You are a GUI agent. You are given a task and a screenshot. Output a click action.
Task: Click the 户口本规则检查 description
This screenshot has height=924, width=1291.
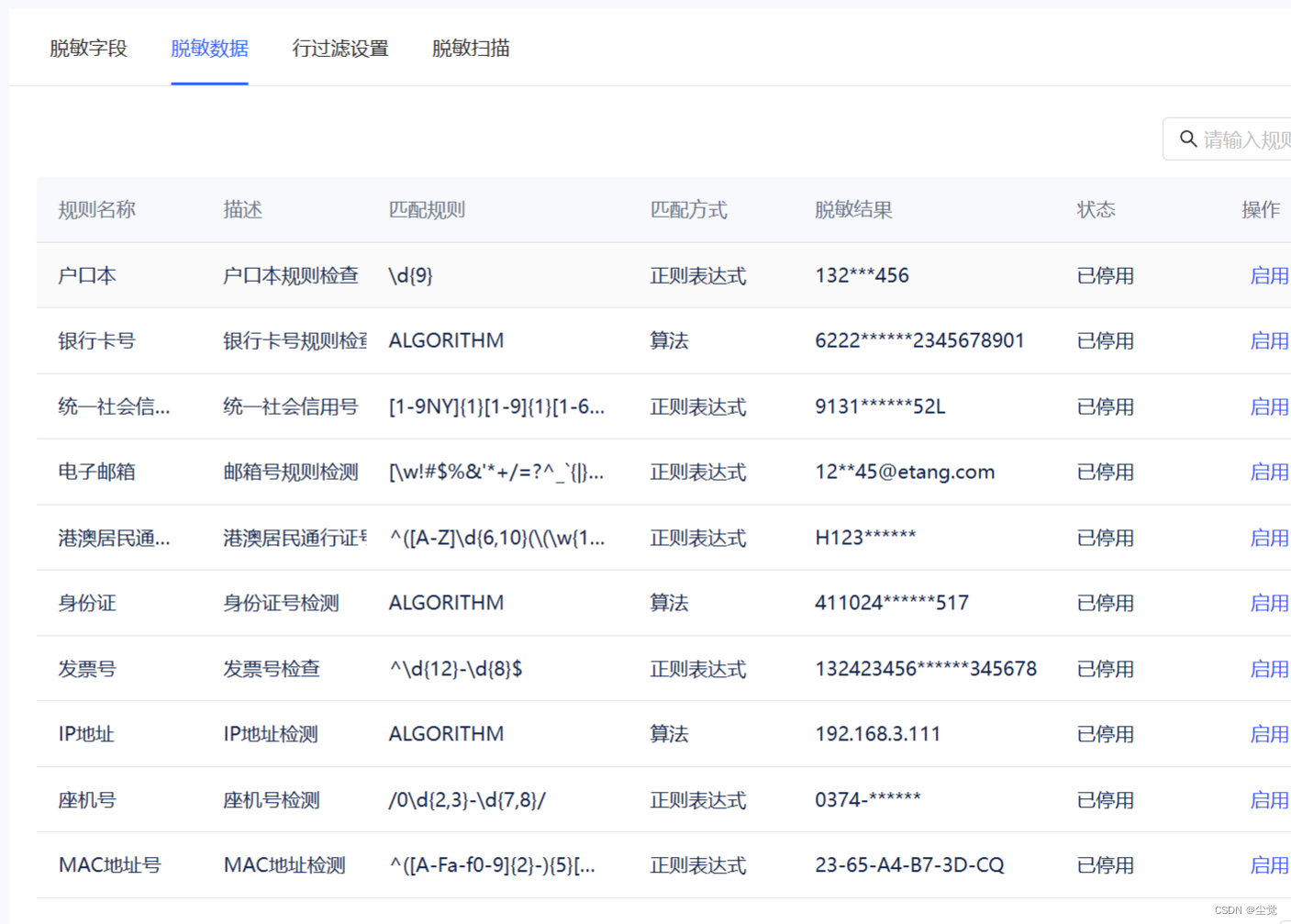(x=291, y=275)
